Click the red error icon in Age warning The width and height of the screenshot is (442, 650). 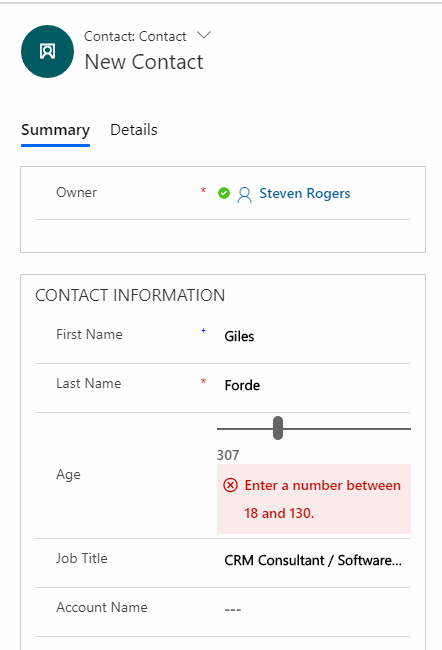coord(231,485)
